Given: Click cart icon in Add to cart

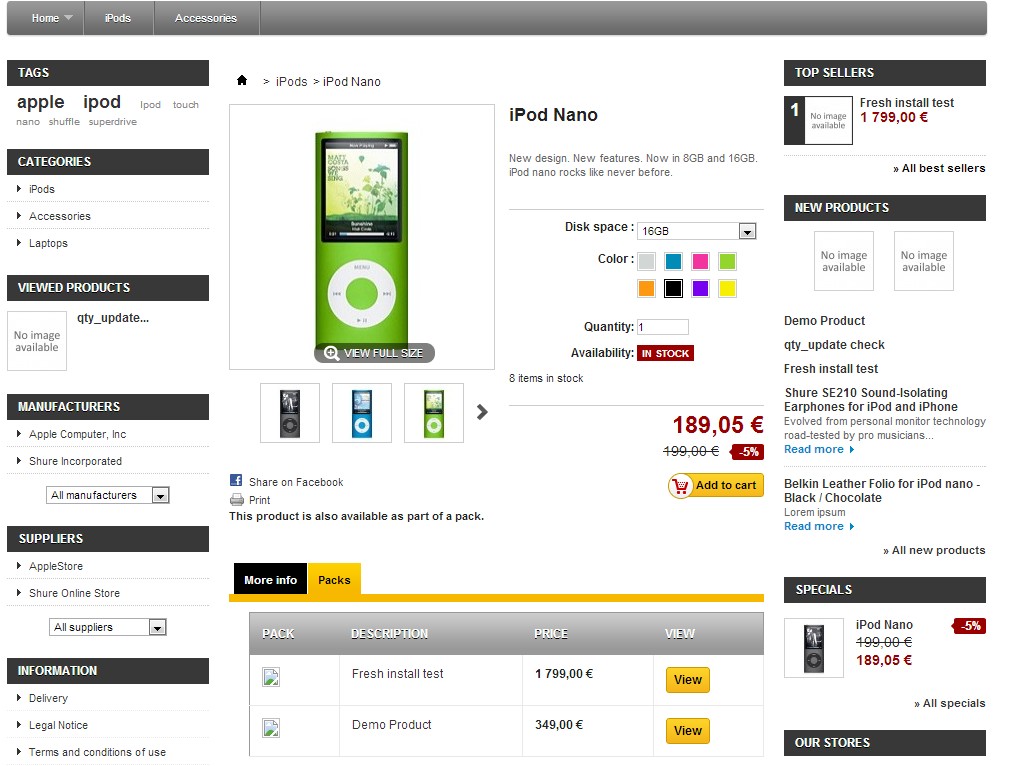Looking at the screenshot, I should [680, 485].
